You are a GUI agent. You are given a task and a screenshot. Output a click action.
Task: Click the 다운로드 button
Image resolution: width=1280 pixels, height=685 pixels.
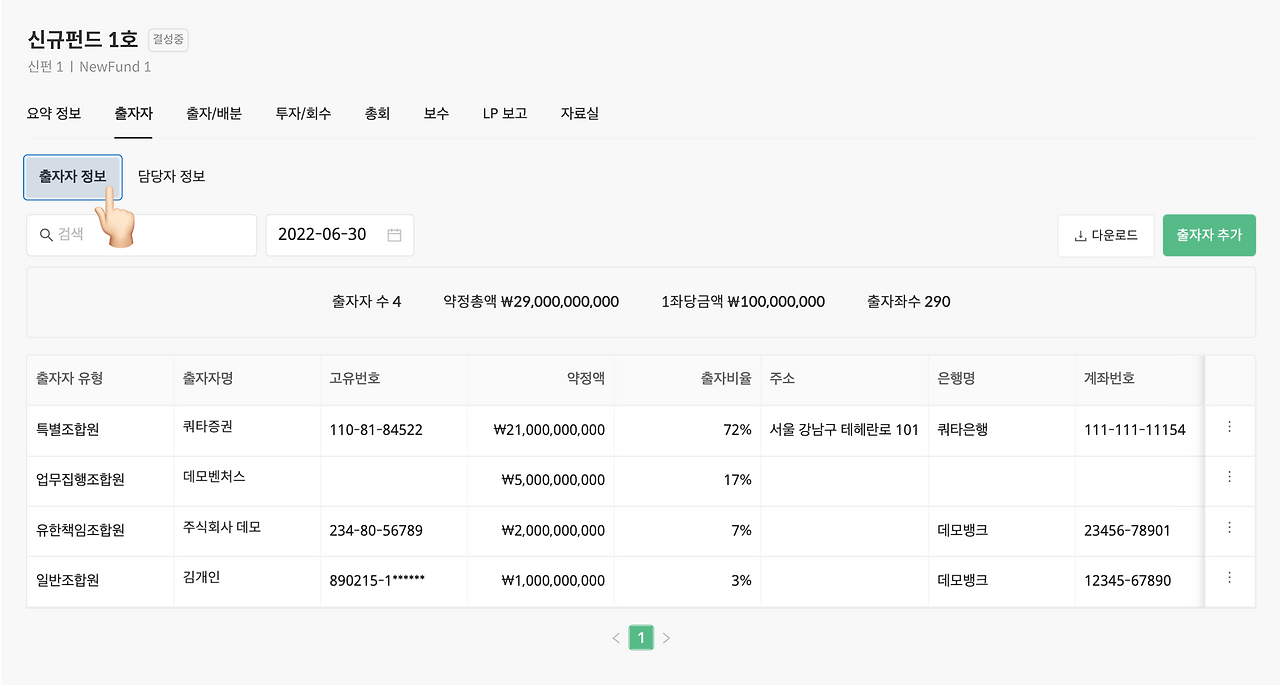pyautogui.click(x=1106, y=234)
